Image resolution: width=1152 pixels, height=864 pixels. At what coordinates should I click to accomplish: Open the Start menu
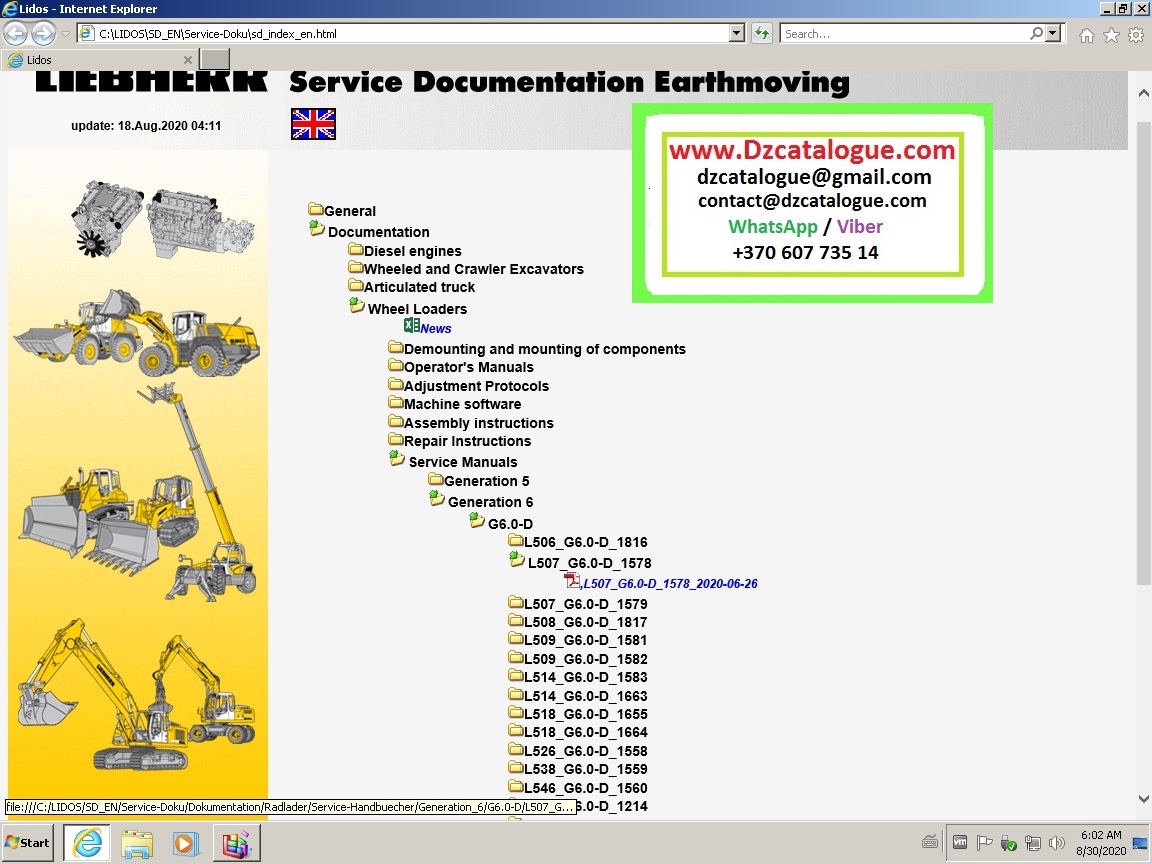(x=28, y=843)
